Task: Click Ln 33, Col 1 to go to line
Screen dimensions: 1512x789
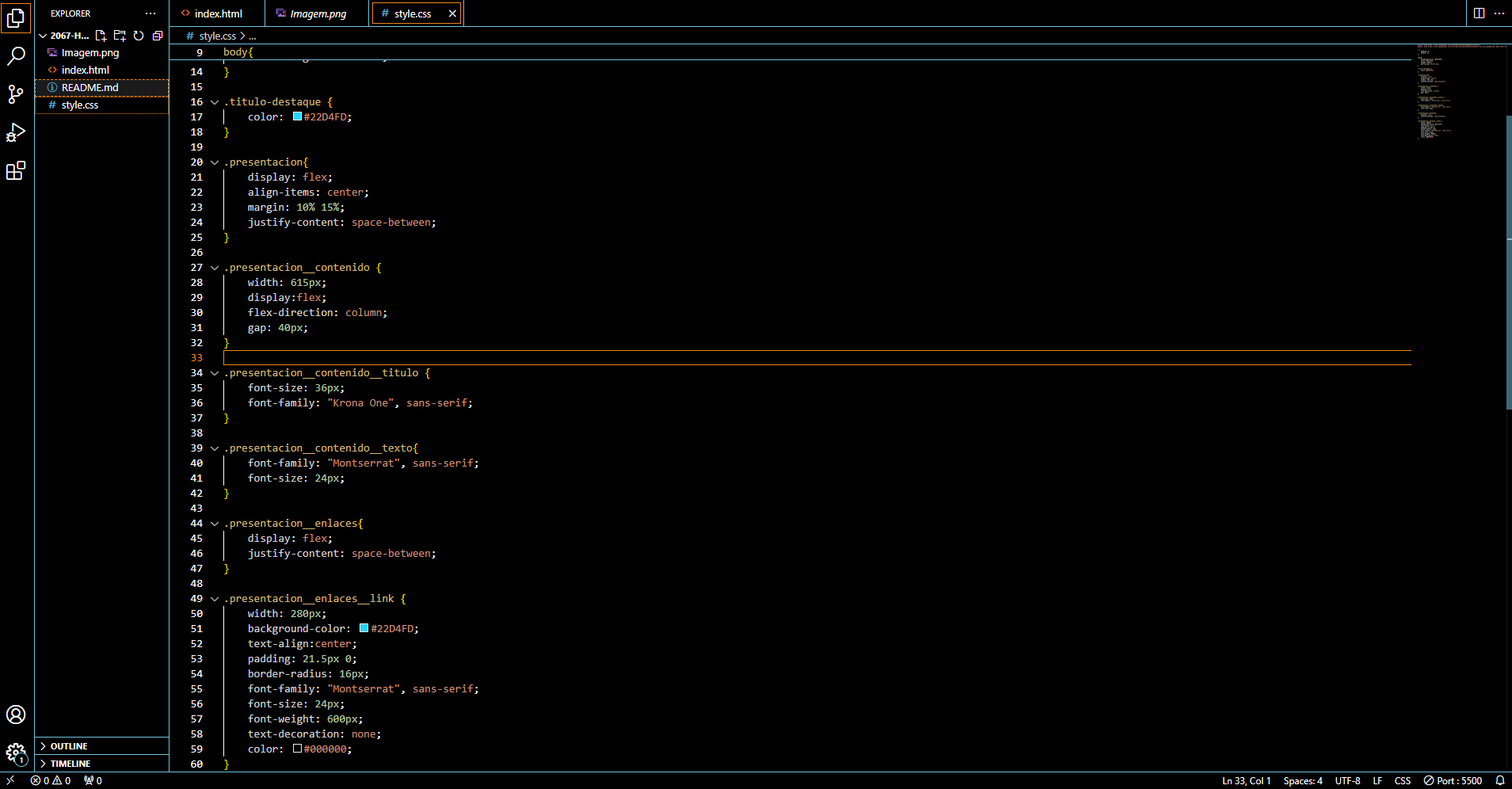Action: [x=1246, y=780]
